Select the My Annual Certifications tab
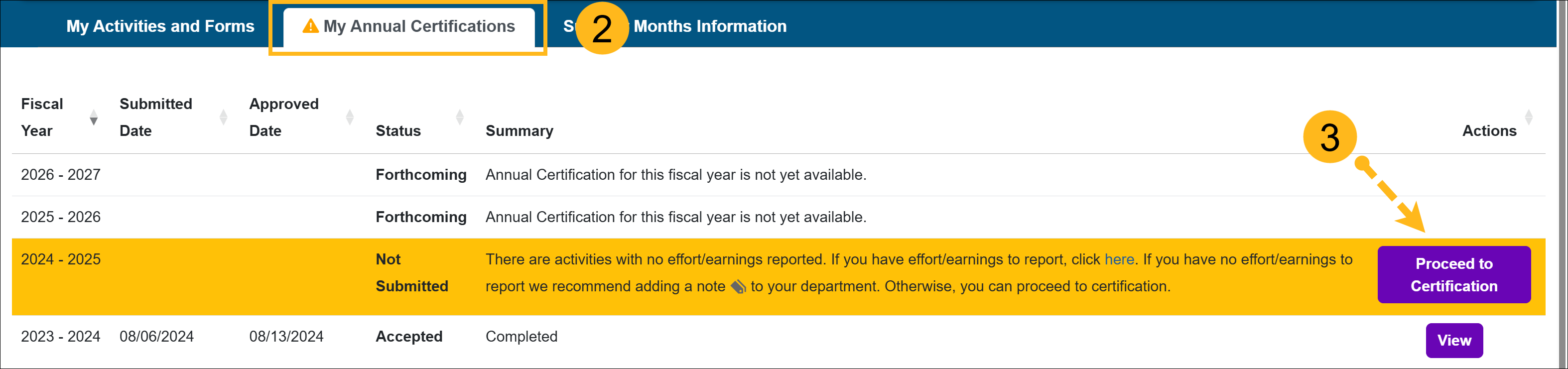 [x=418, y=26]
